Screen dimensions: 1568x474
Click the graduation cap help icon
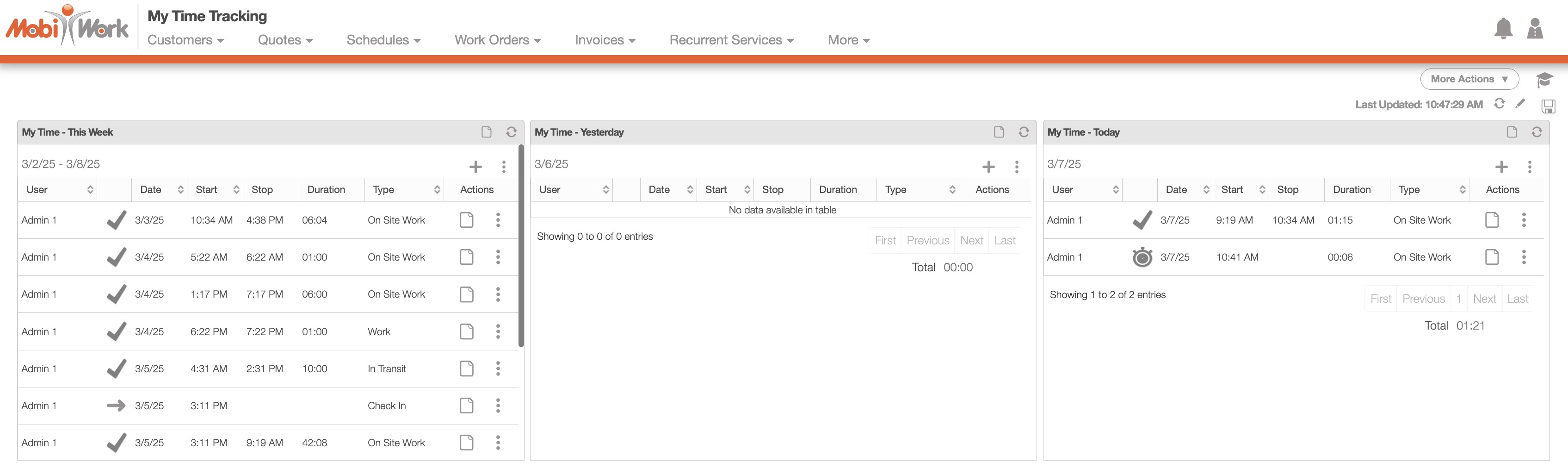[x=1543, y=80]
